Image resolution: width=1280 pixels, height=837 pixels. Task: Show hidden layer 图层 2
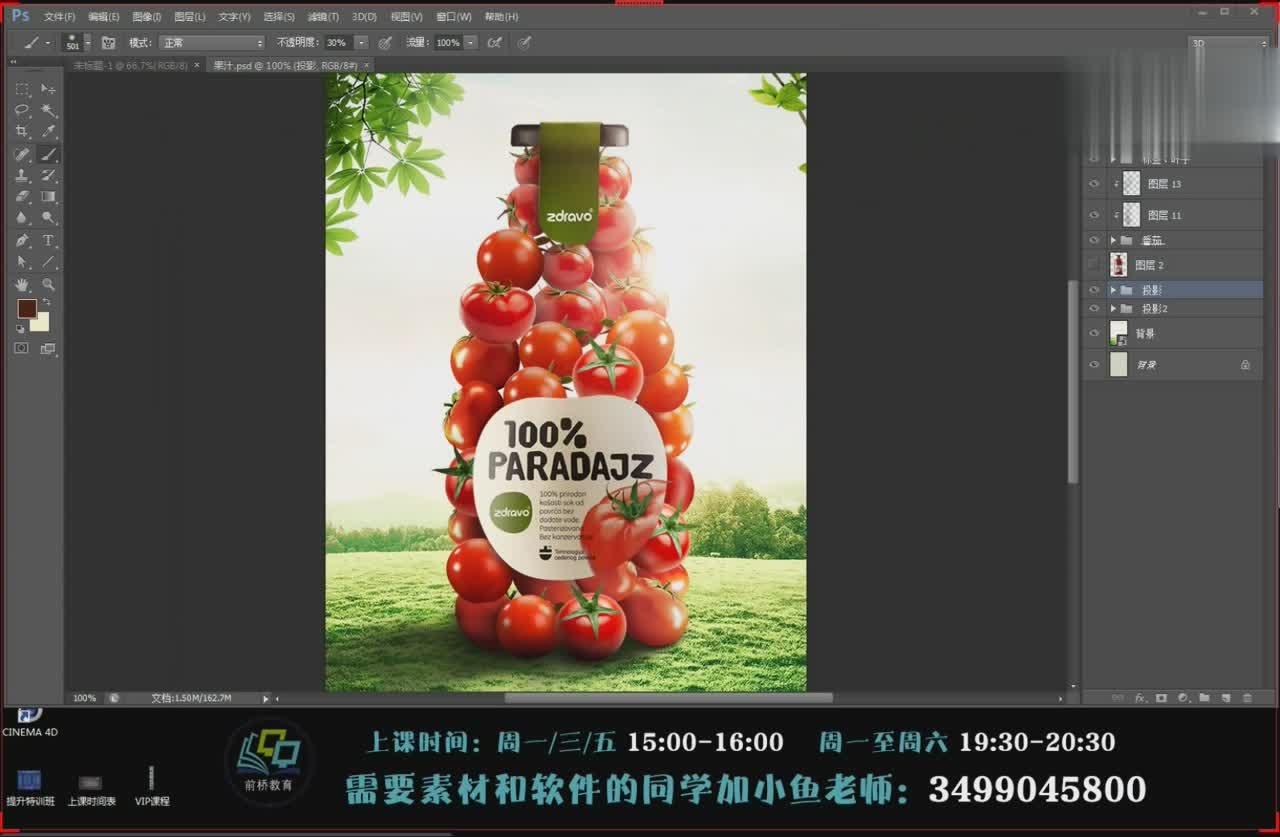(1093, 265)
